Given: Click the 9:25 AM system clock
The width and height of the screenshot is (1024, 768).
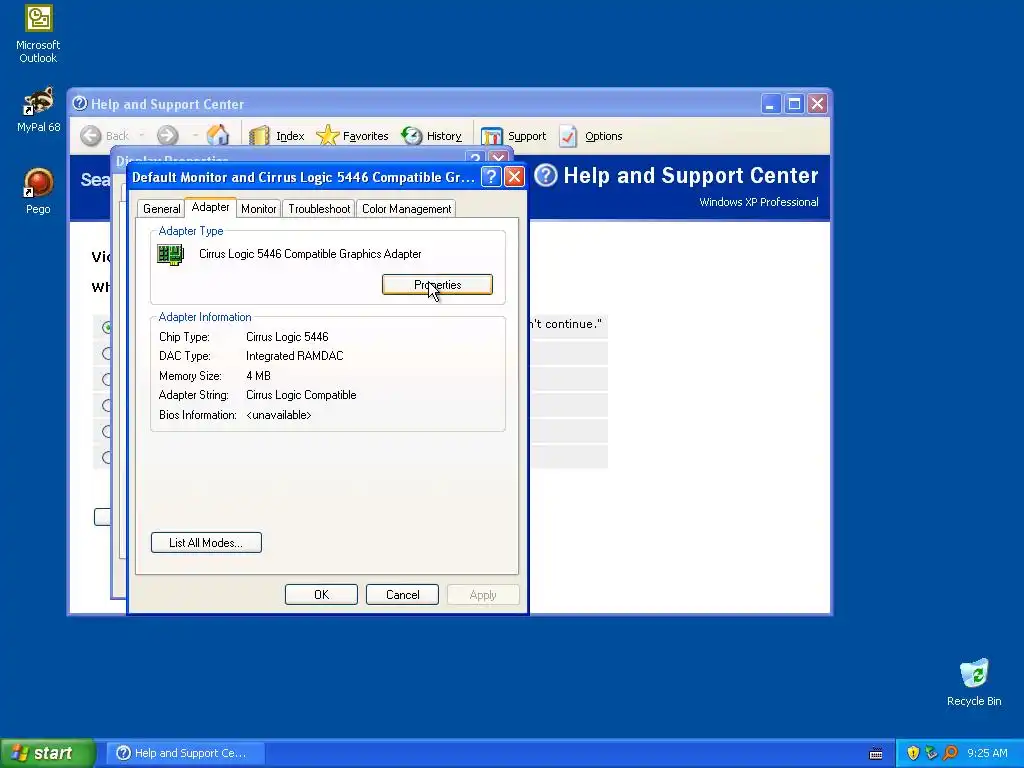Looking at the screenshot, I should pyautogui.click(x=987, y=753).
